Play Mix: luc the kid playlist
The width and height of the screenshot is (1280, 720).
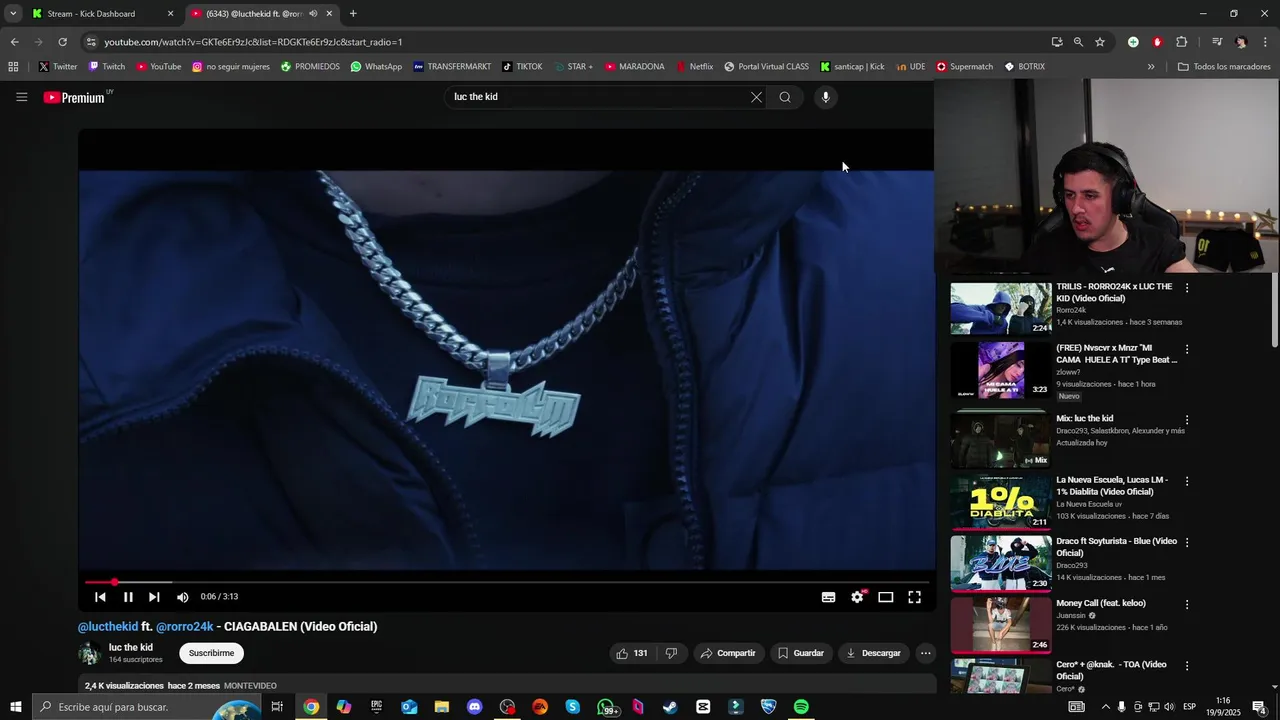1001,440
